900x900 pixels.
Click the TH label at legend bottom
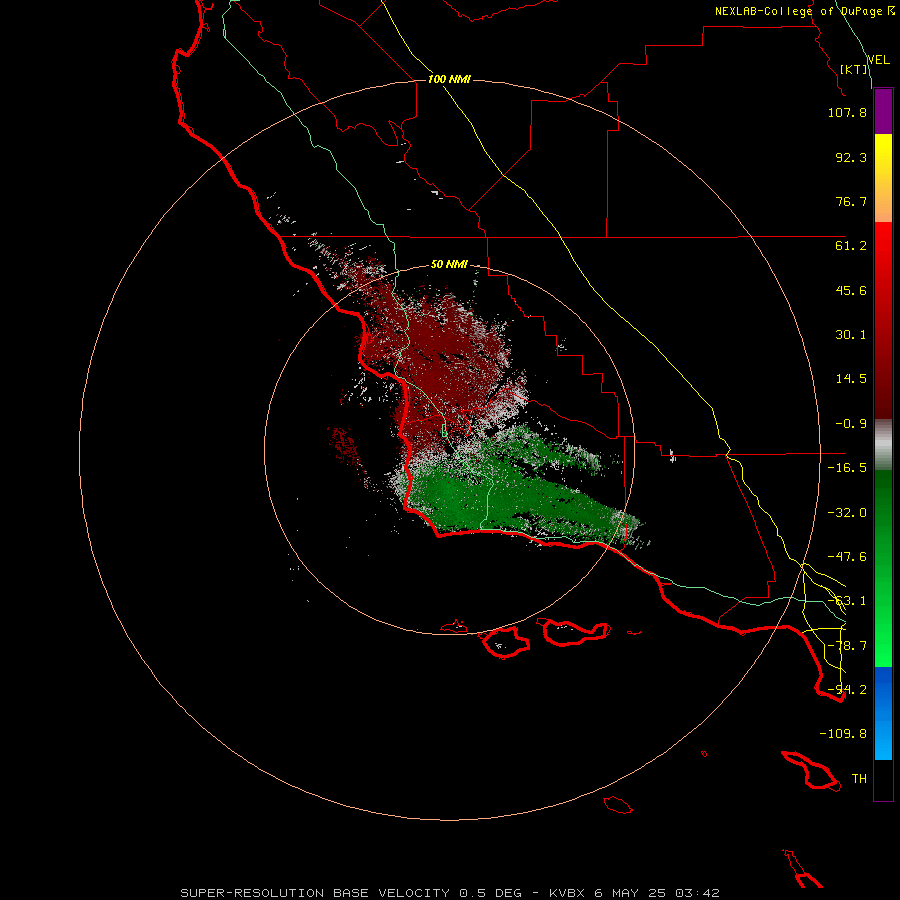pyautogui.click(x=859, y=779)
